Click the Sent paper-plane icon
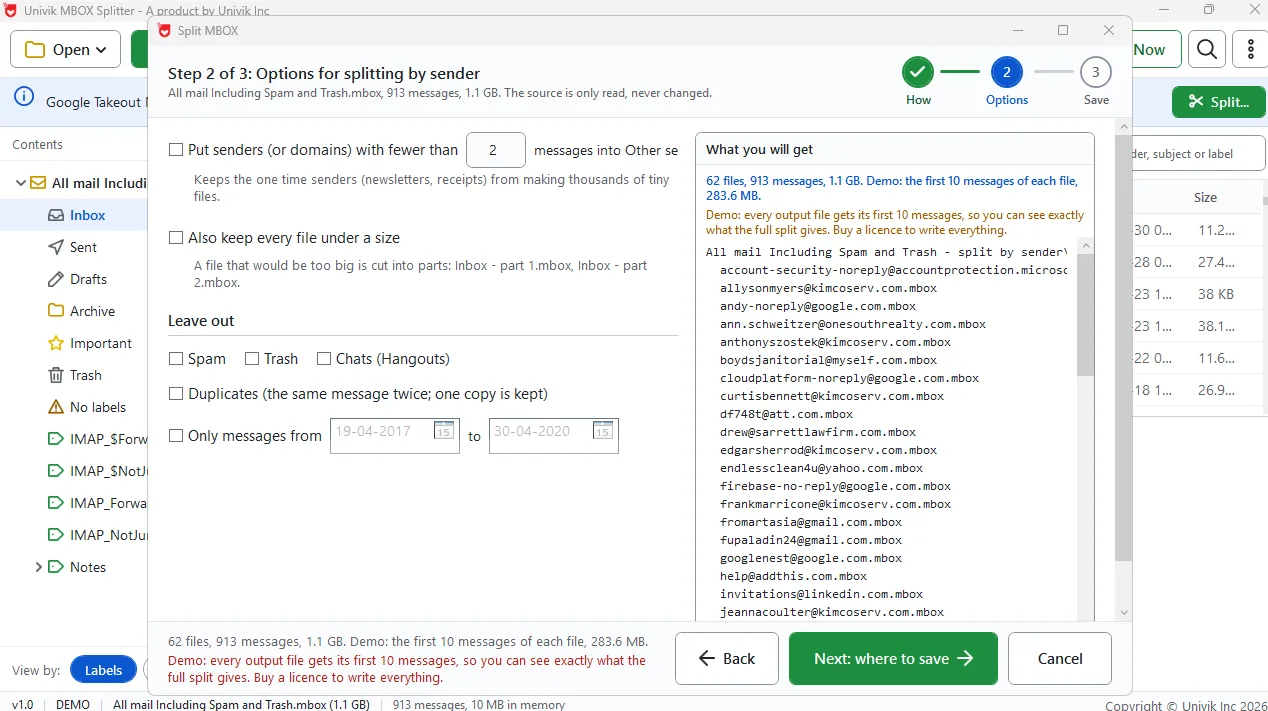The image size is (1268, 711). tap(56, 247)
